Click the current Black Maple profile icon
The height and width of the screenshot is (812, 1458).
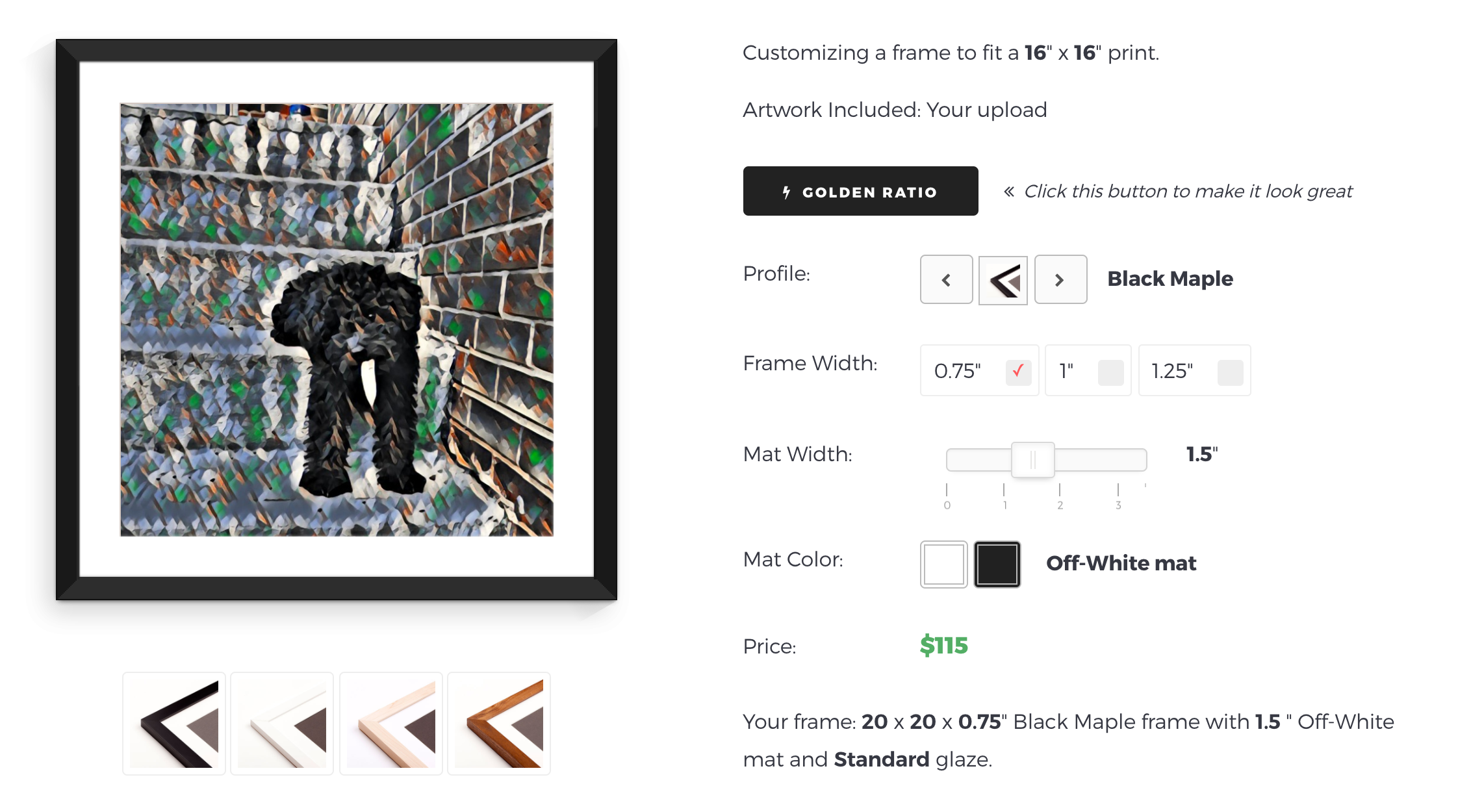1003,280
